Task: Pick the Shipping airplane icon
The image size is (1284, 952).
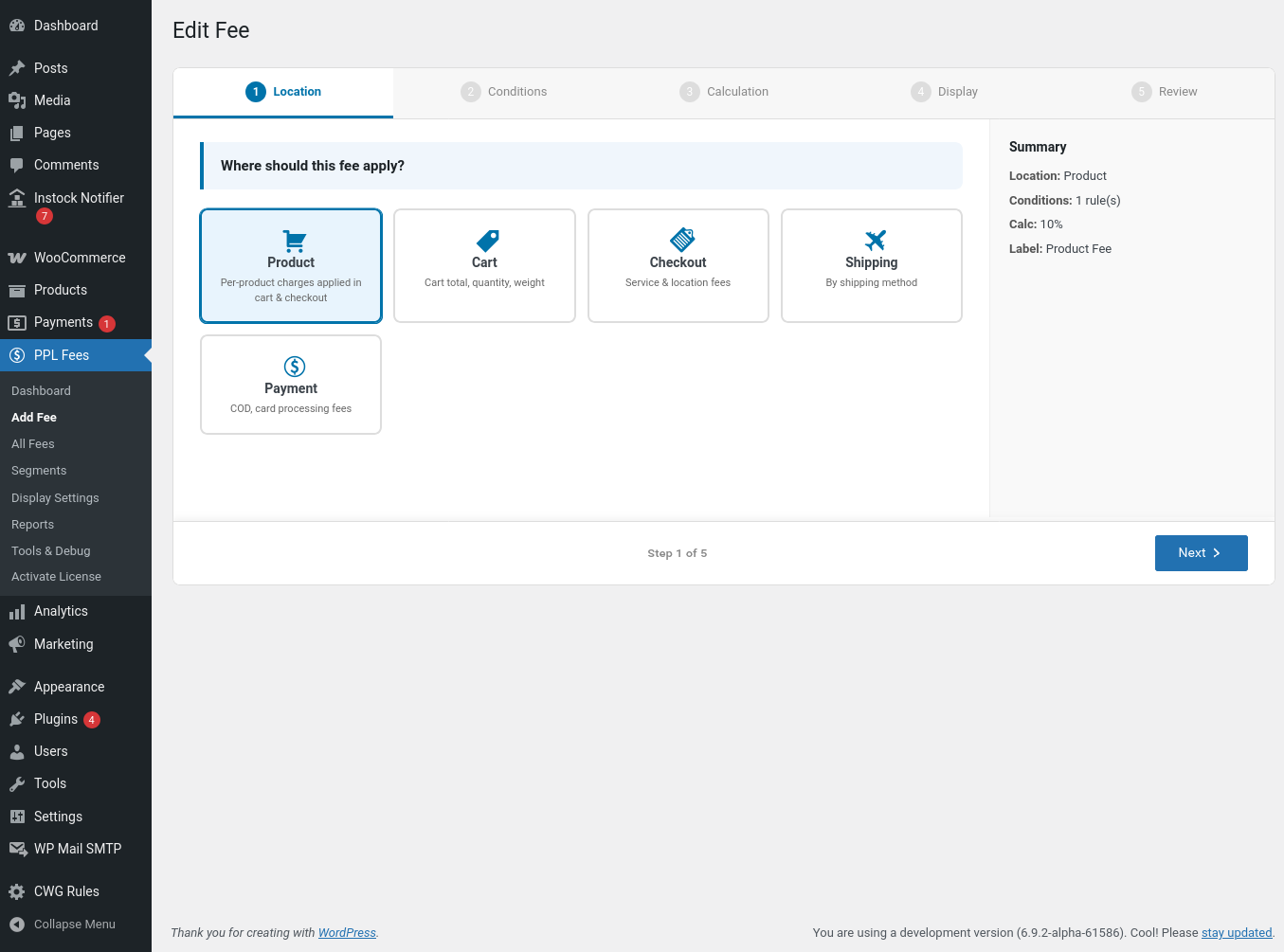Action: (x=875, y=241)
